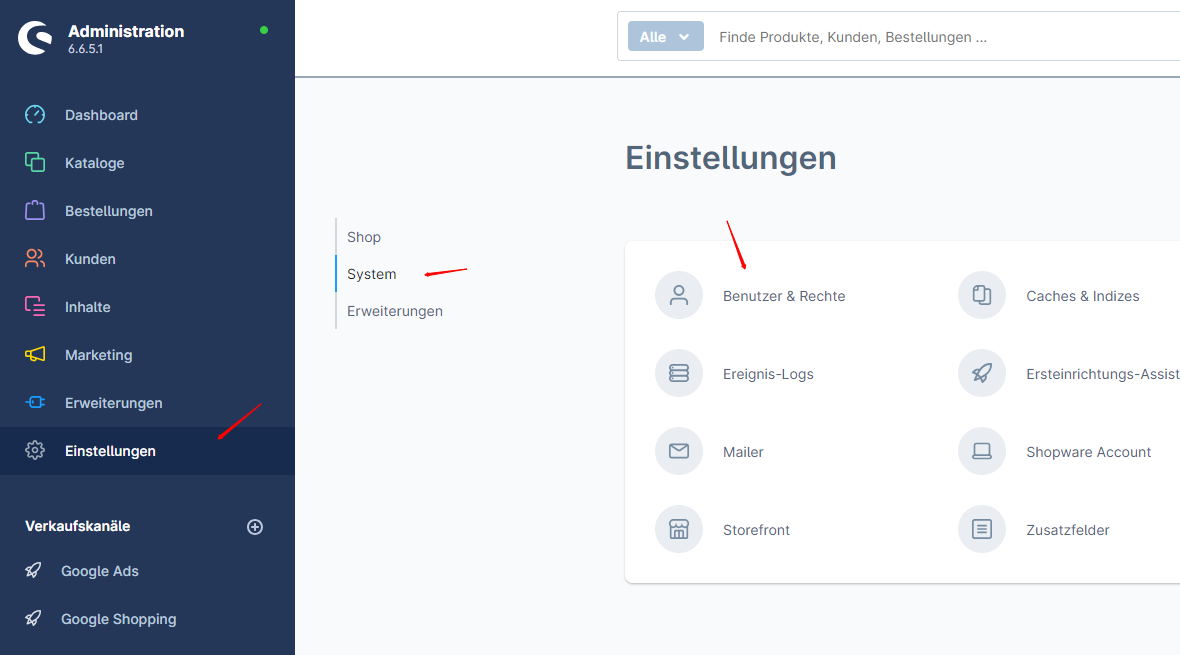1180x655 pixels.
Task: Select the System settings tab
Action: (372, 274)
